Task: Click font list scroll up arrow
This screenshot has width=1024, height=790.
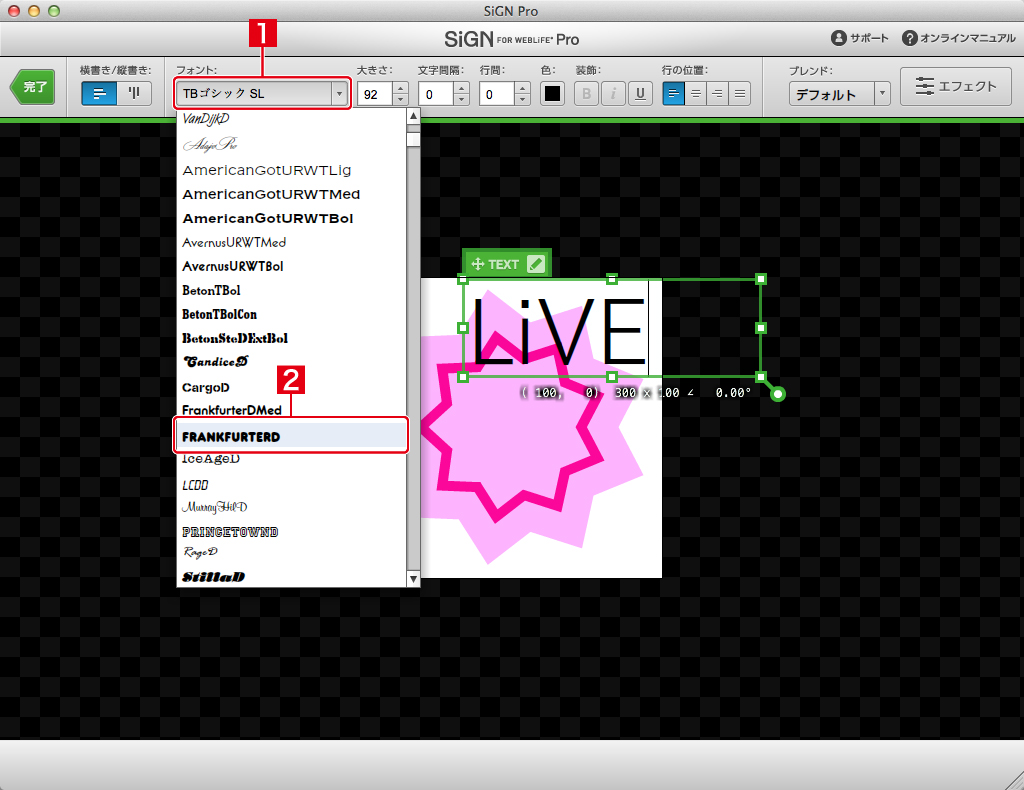Action: pyautogui.click(x=413, y=116)
